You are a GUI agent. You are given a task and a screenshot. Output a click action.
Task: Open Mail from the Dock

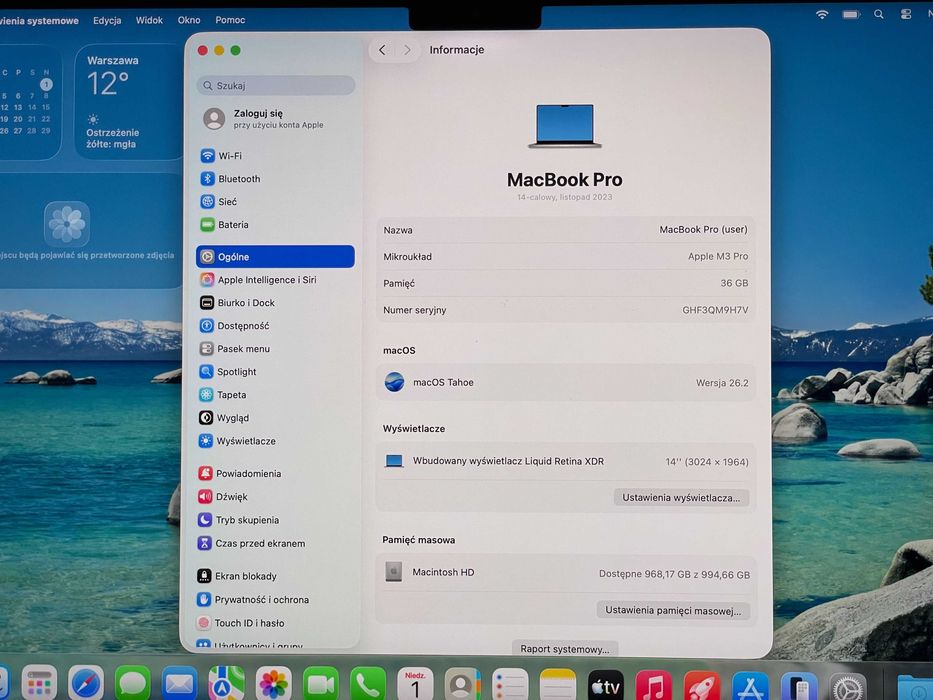click(x=179, y=684)
